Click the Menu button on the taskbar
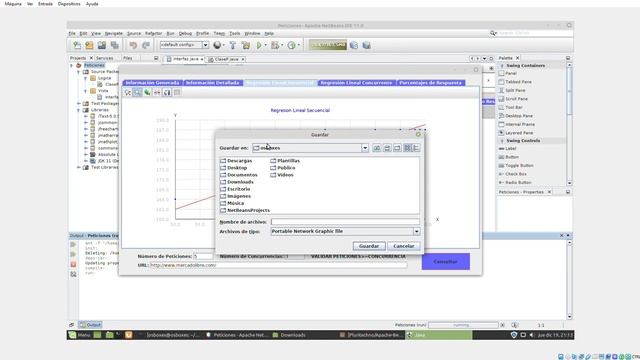 coord(80,335)
